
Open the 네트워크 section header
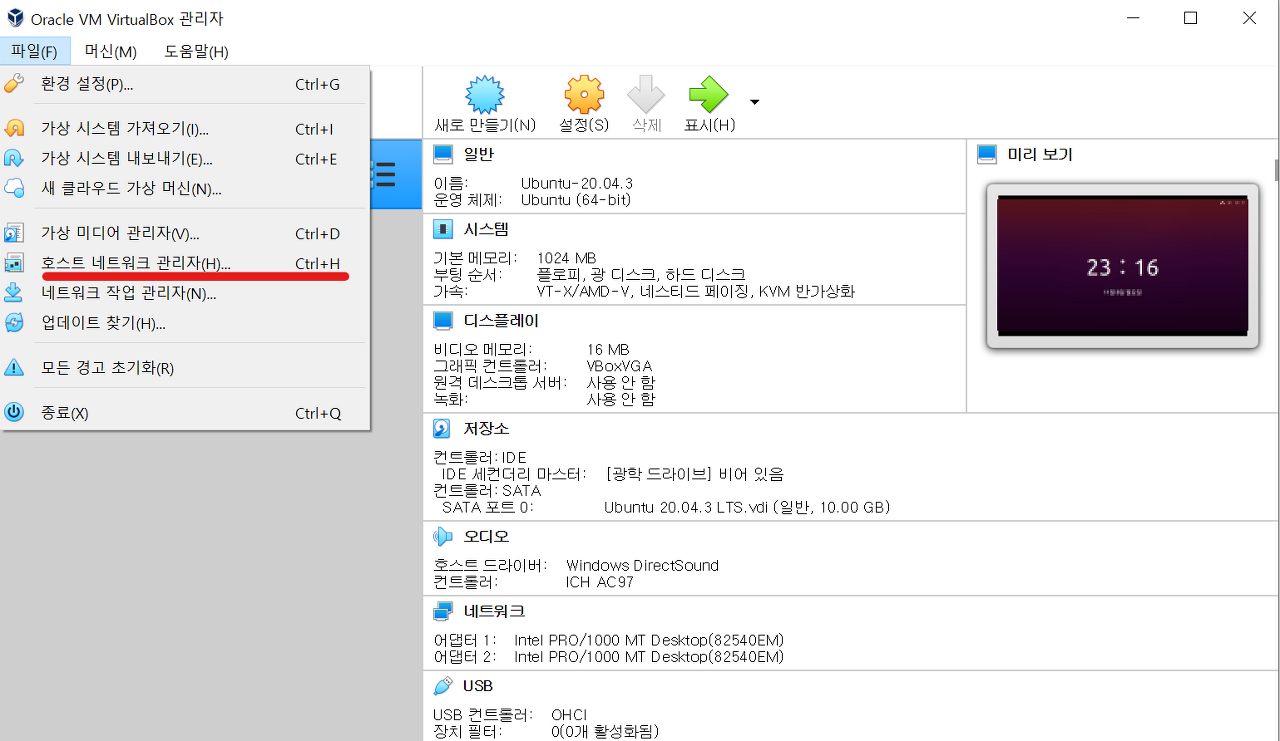494,611
